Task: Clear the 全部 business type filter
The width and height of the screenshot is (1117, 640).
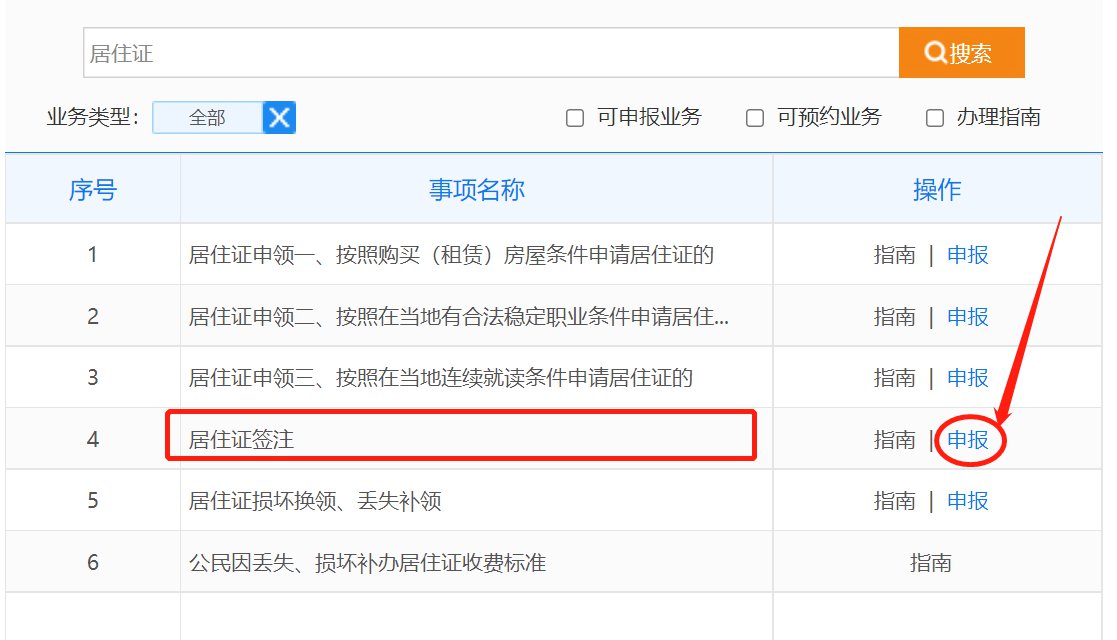Action: [279, 118]
